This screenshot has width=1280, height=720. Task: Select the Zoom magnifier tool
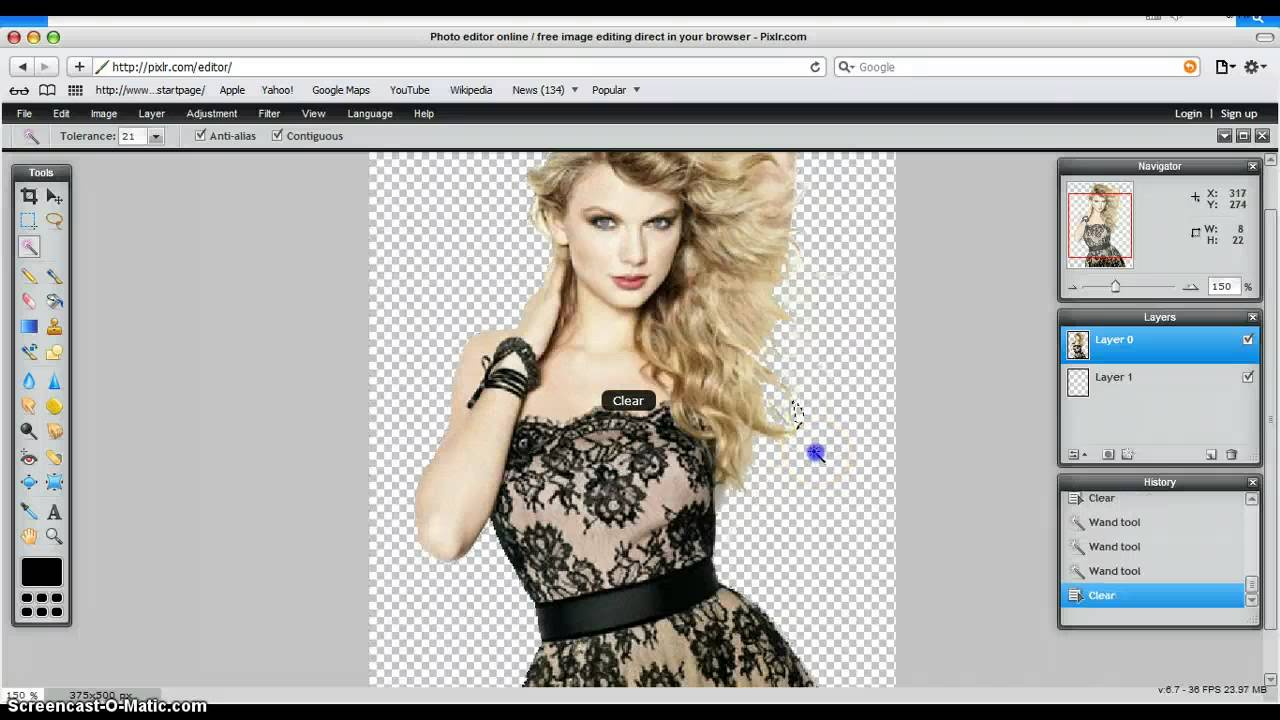[54, 537]
